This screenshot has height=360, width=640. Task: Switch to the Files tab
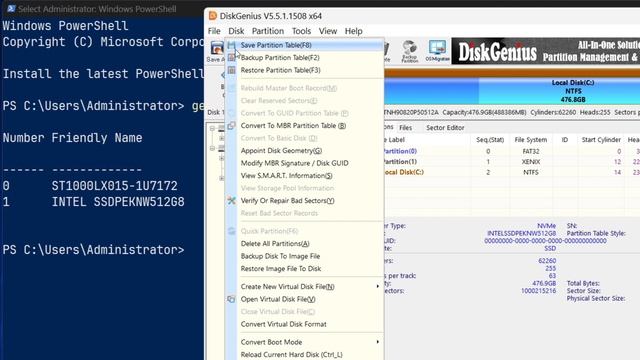(405, 128)
